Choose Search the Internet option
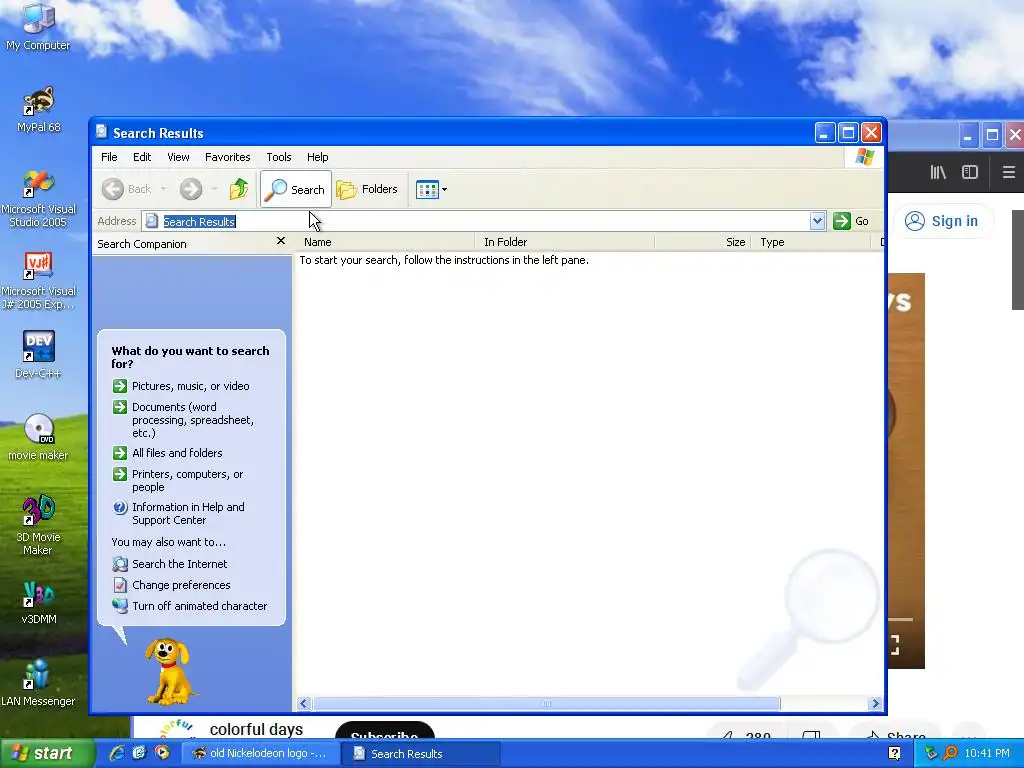This screenshot has height=768, width=1024. (x=170, y=564)
